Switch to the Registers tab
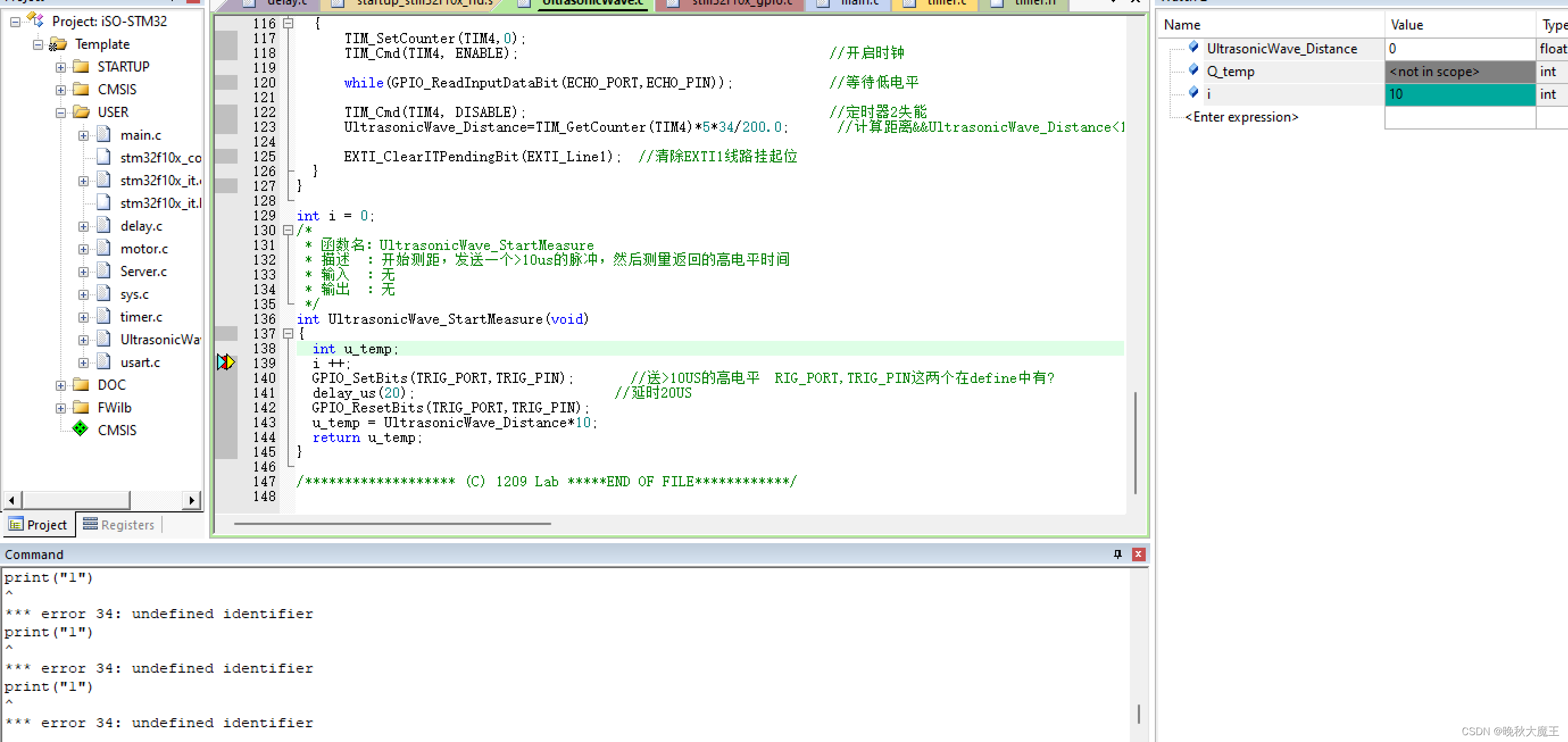Image resolution: width=1568 pixels, height=742 pixels. pos(119,524)
